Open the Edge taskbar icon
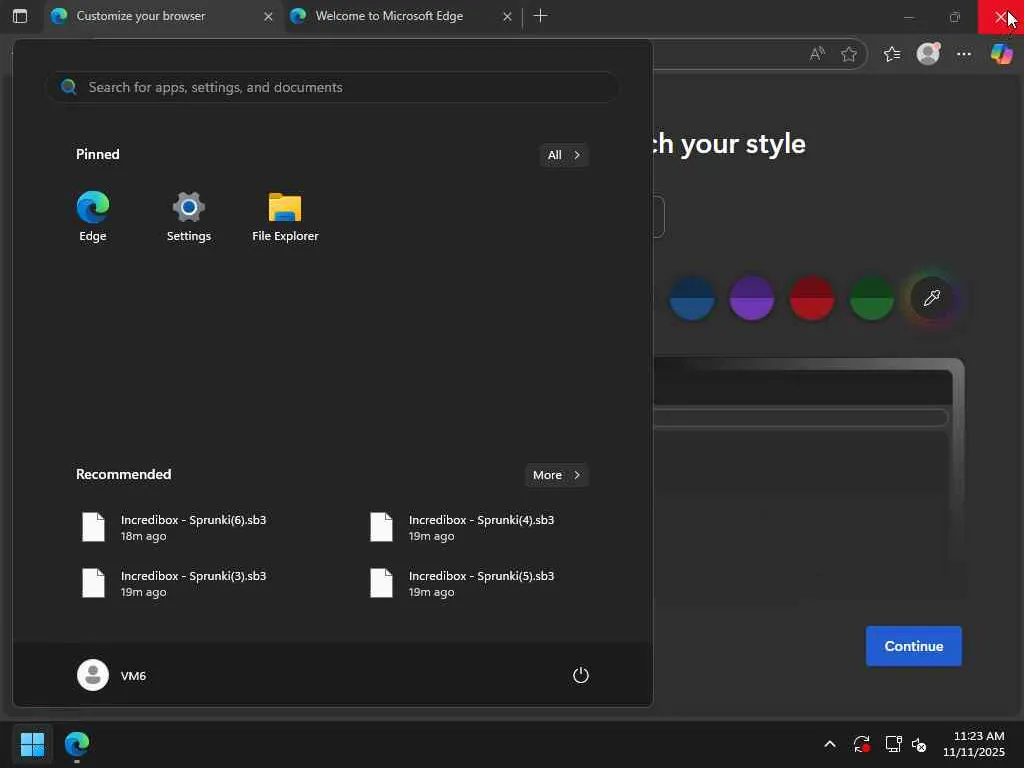This screenshot has height=768, width=1024. (77, 744)
